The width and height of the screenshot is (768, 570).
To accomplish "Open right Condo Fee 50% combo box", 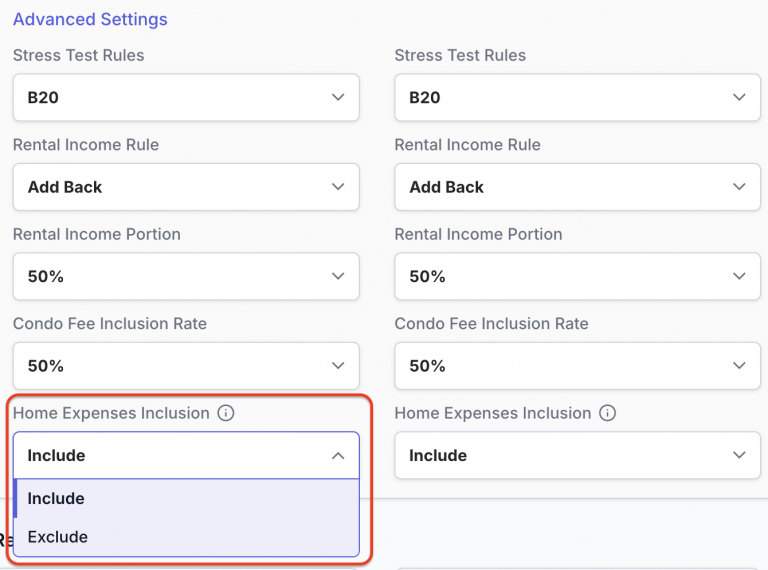I will [577, 366].
